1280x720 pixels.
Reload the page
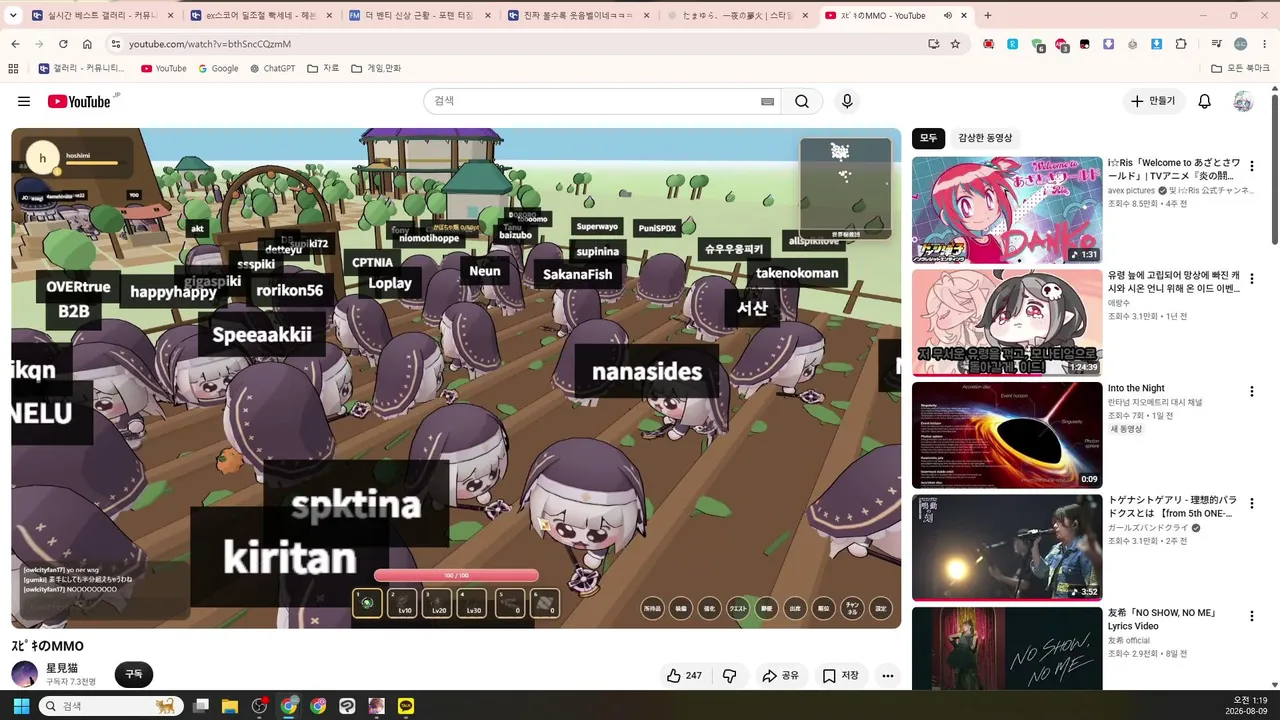coord(63,44)
